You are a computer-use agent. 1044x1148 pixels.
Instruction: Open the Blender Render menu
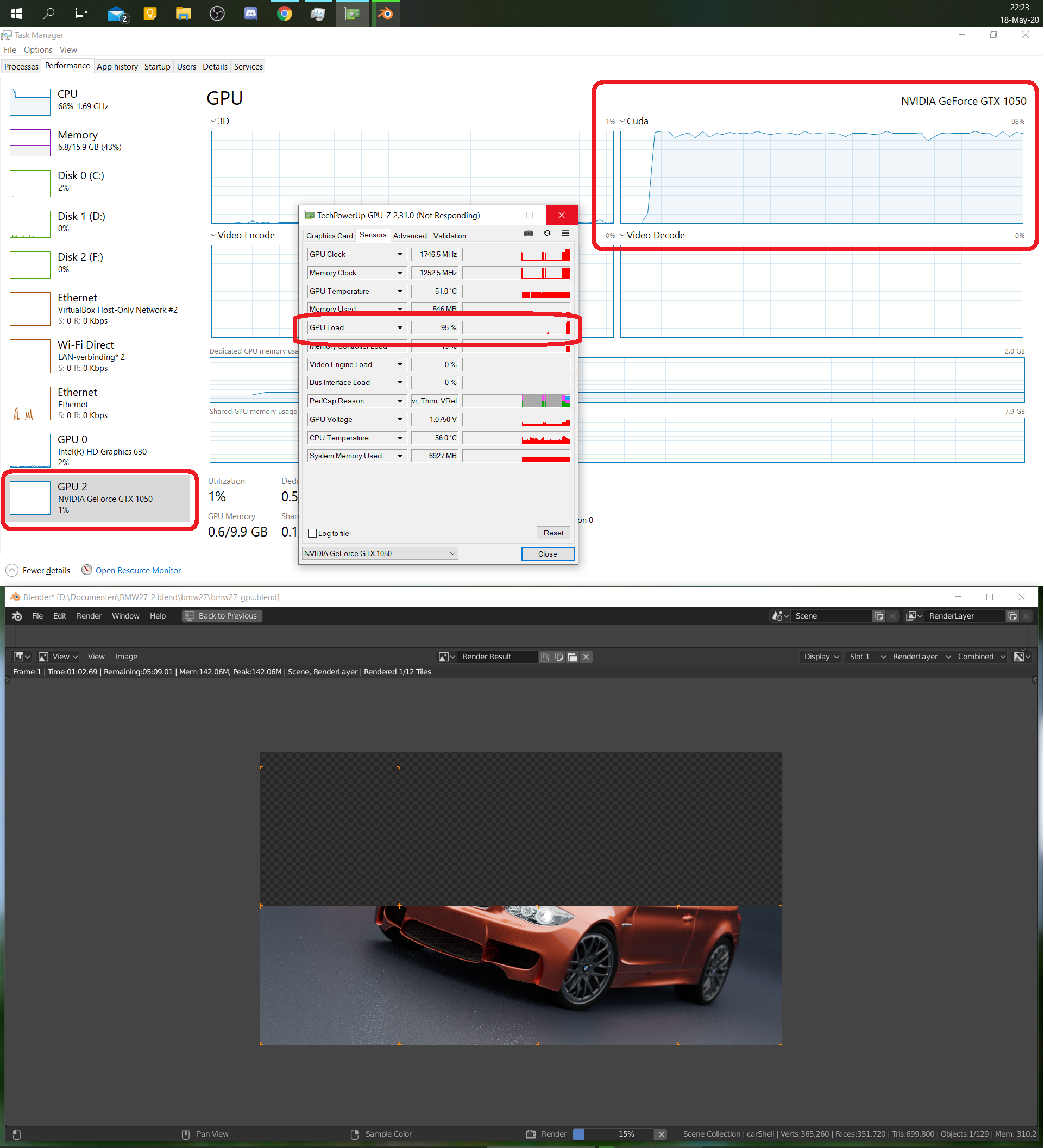[x=90, y=617]
